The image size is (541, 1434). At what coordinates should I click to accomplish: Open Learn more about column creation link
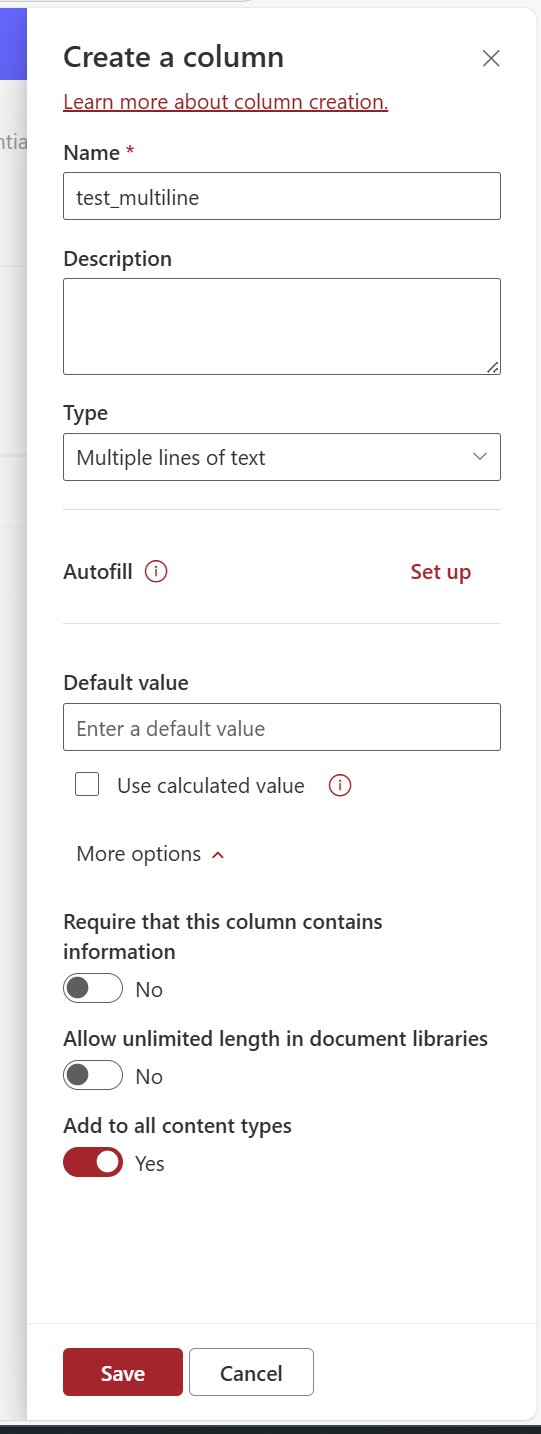tap(226, 102)
